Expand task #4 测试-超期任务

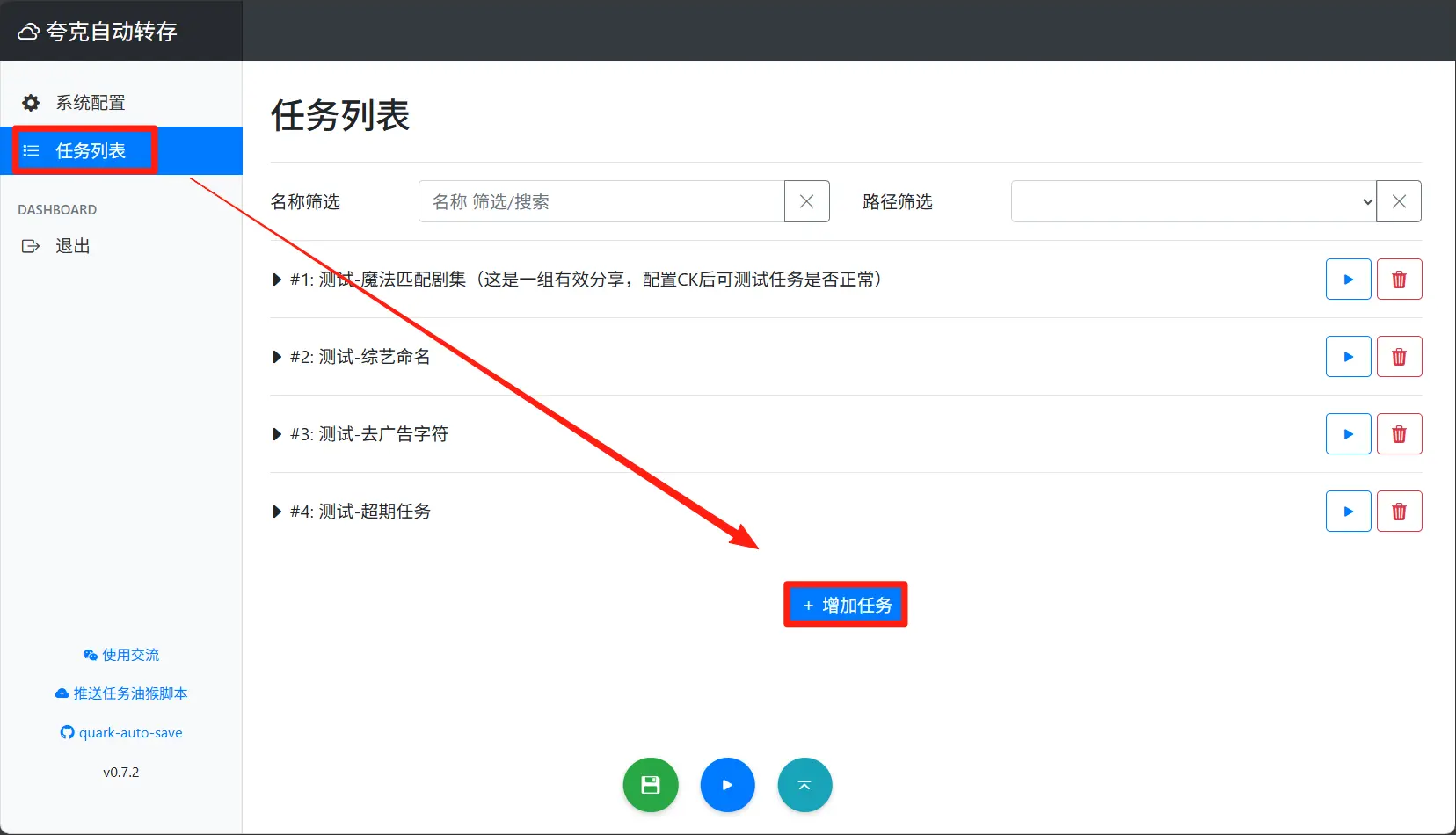[x=277, y=512]
